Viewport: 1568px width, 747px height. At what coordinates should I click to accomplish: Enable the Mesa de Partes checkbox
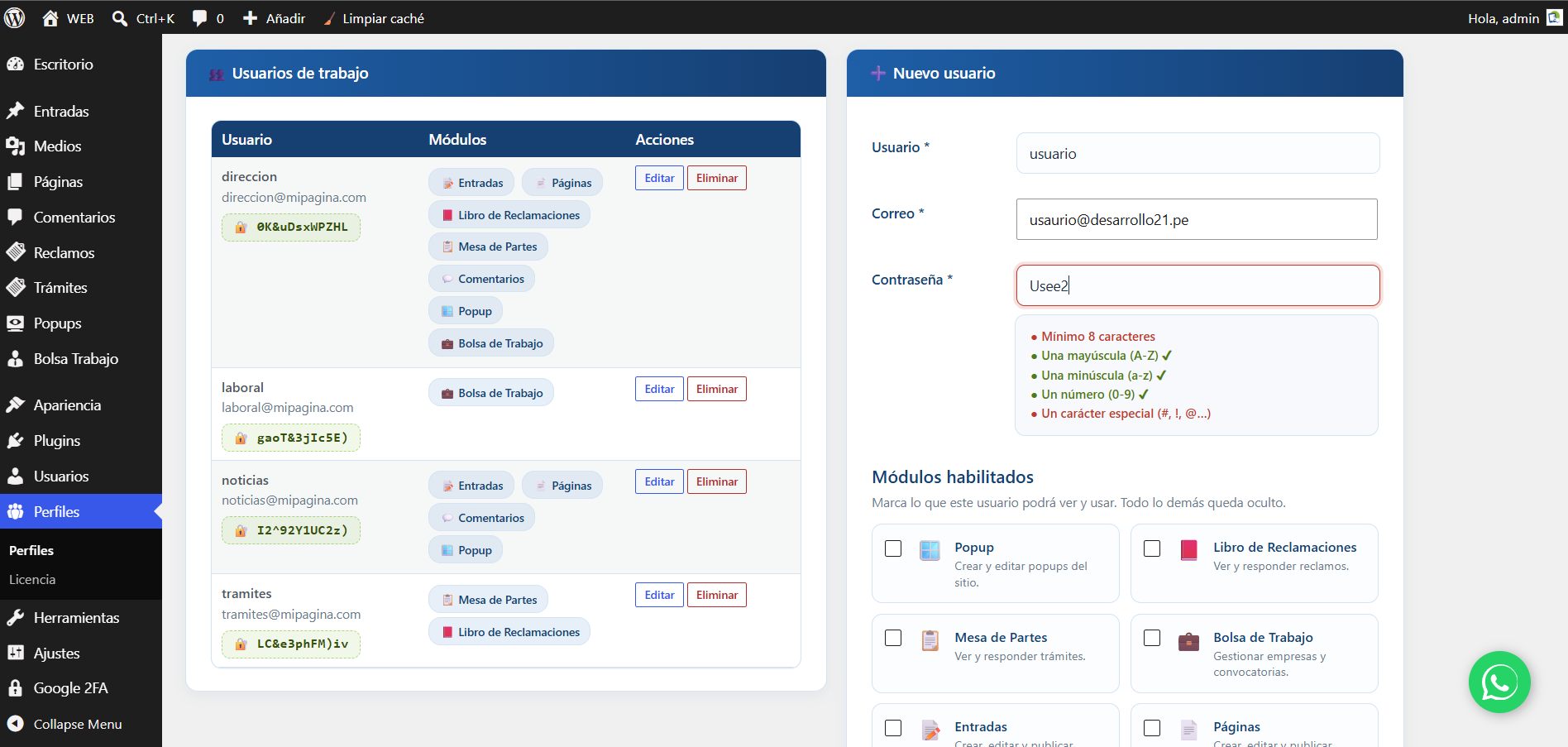[893, 638]
